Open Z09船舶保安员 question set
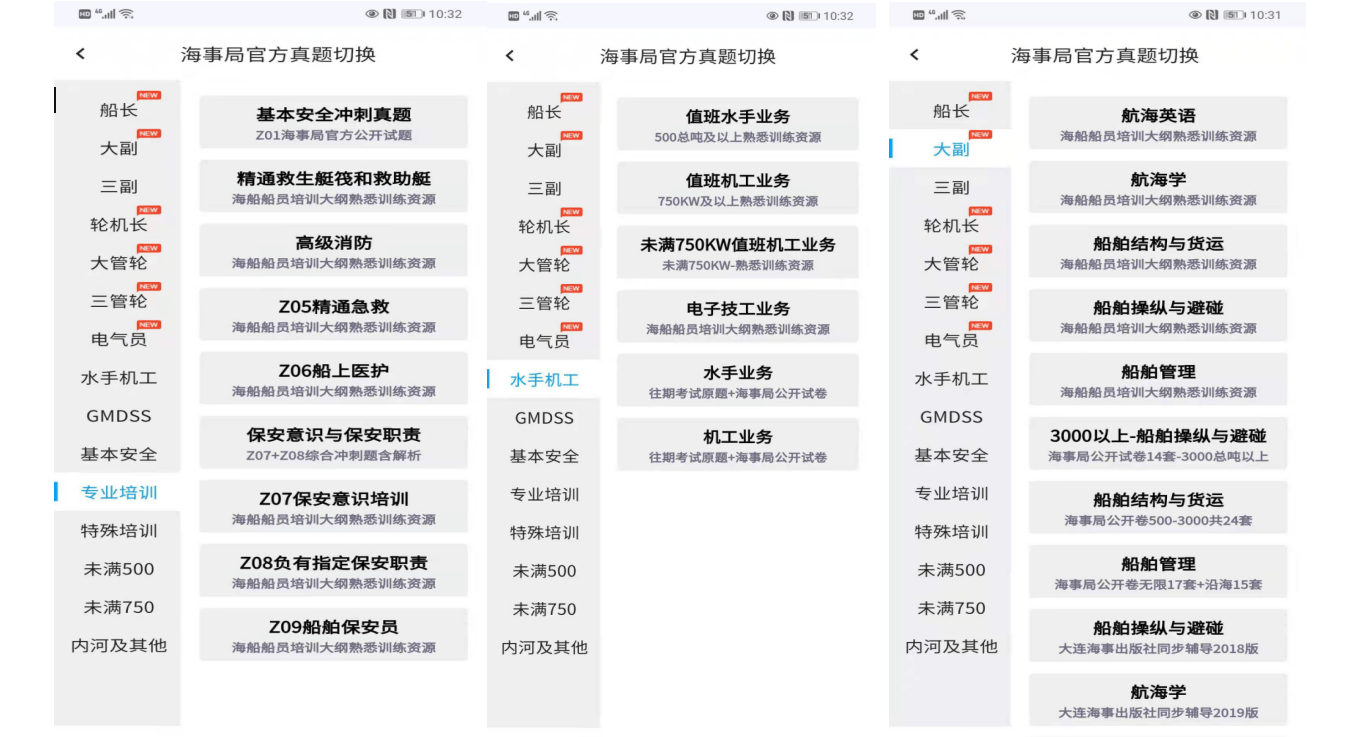The width and height of the screenshot is (1368, 737). click(x=334, y=635)
